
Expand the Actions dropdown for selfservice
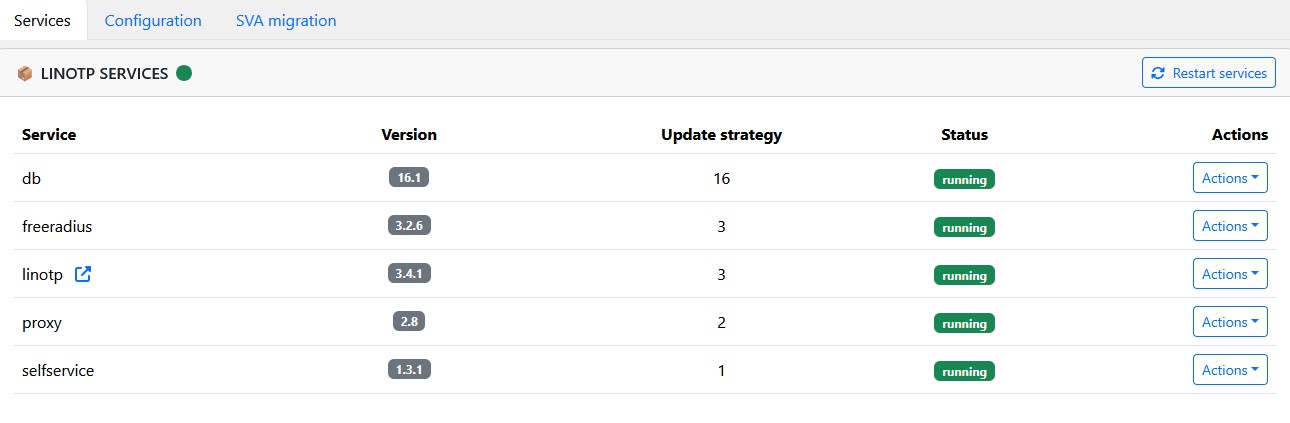click(x=1230, y=370)
